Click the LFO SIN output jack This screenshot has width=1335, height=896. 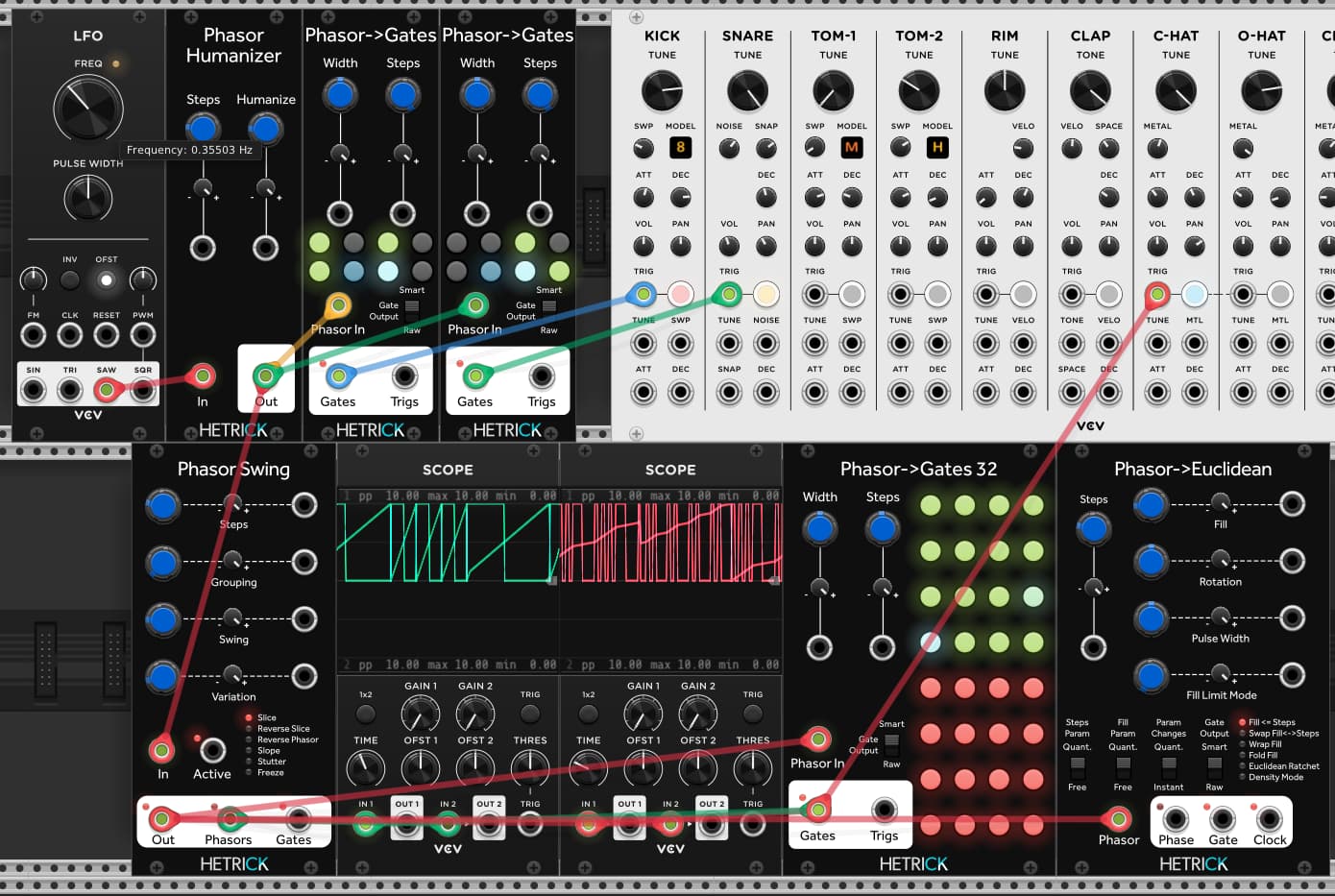pos(34,390)
